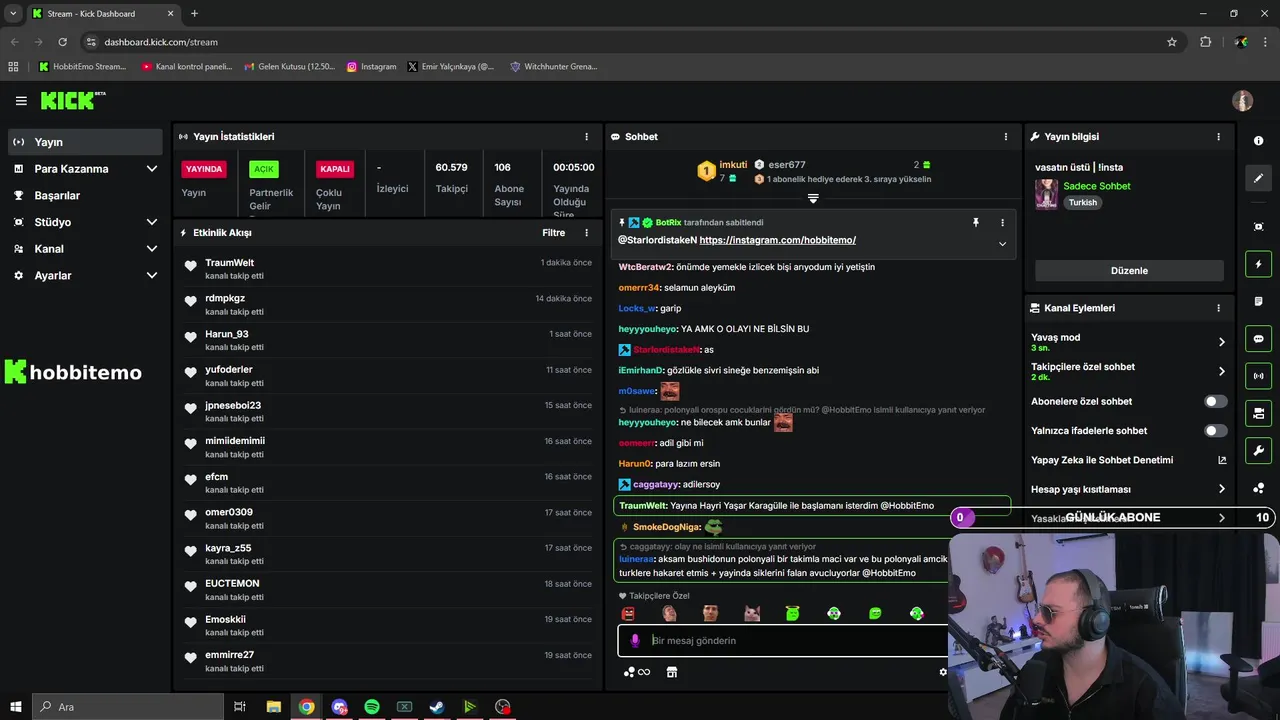Click username imkuti in top gifters

733,165
